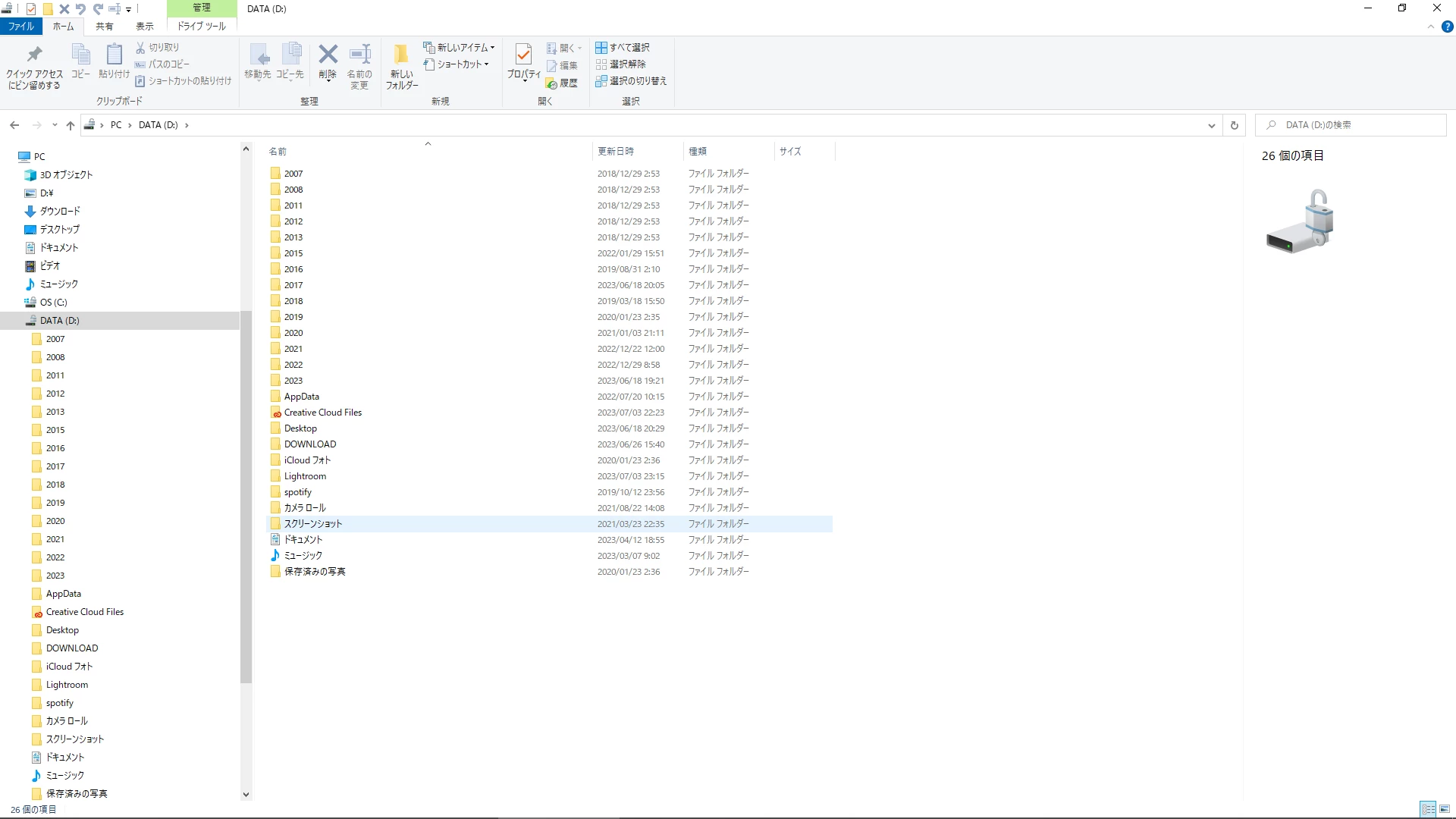Open the View (表示) ribbon tab
This screenshot has width=1456, height=819.
click(144, 26)
